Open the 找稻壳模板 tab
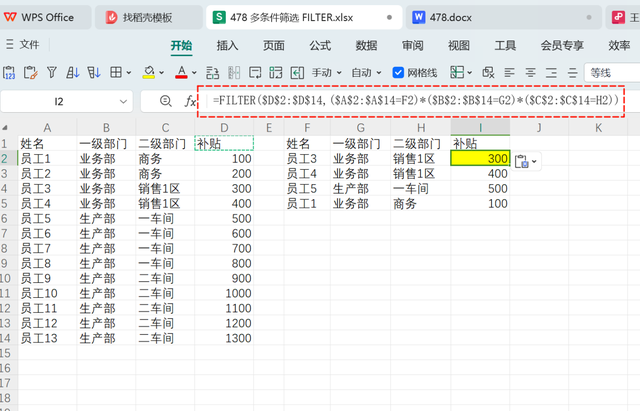The height and width of the screenshot is (411, 640). coord(147,18)
